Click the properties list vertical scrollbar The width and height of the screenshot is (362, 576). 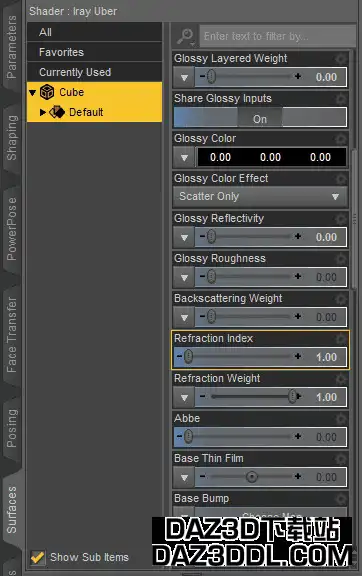tap(354, 219)
